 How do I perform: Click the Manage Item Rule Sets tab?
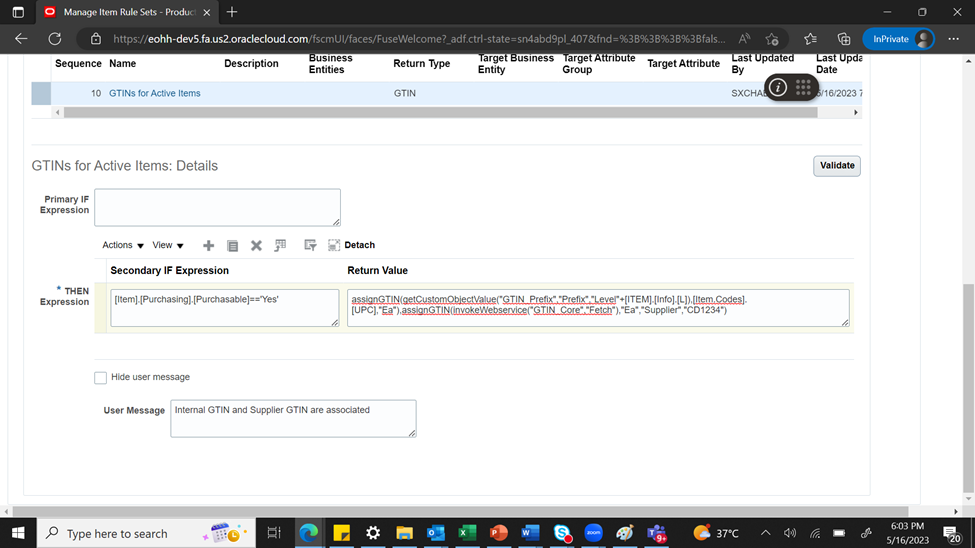point(127,12)
